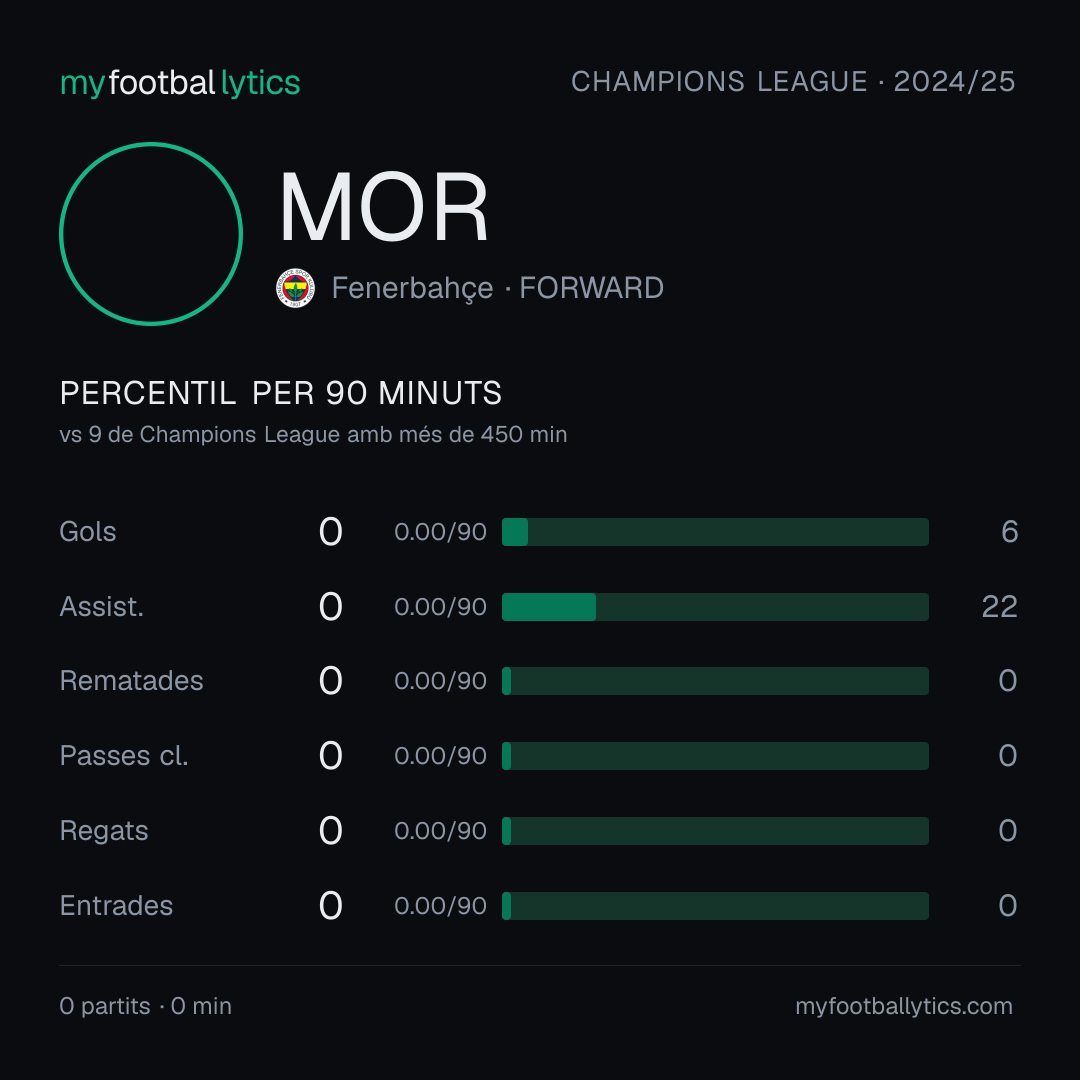Click the 0 partits · 0 min text
The image size is (1080, 1080).
(x=145, y=1006)
